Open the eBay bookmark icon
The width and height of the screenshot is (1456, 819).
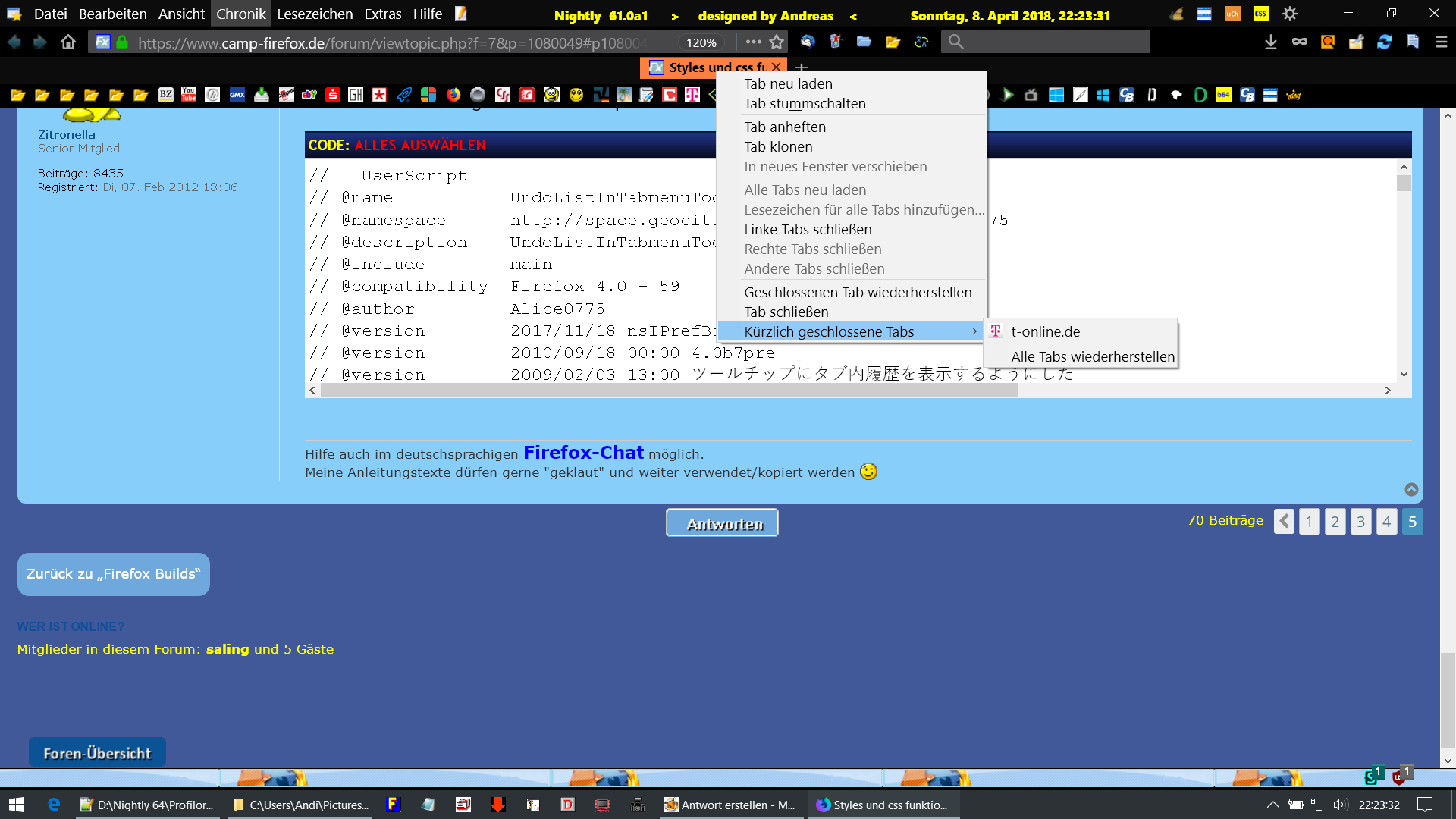click(x=309, y=95)
